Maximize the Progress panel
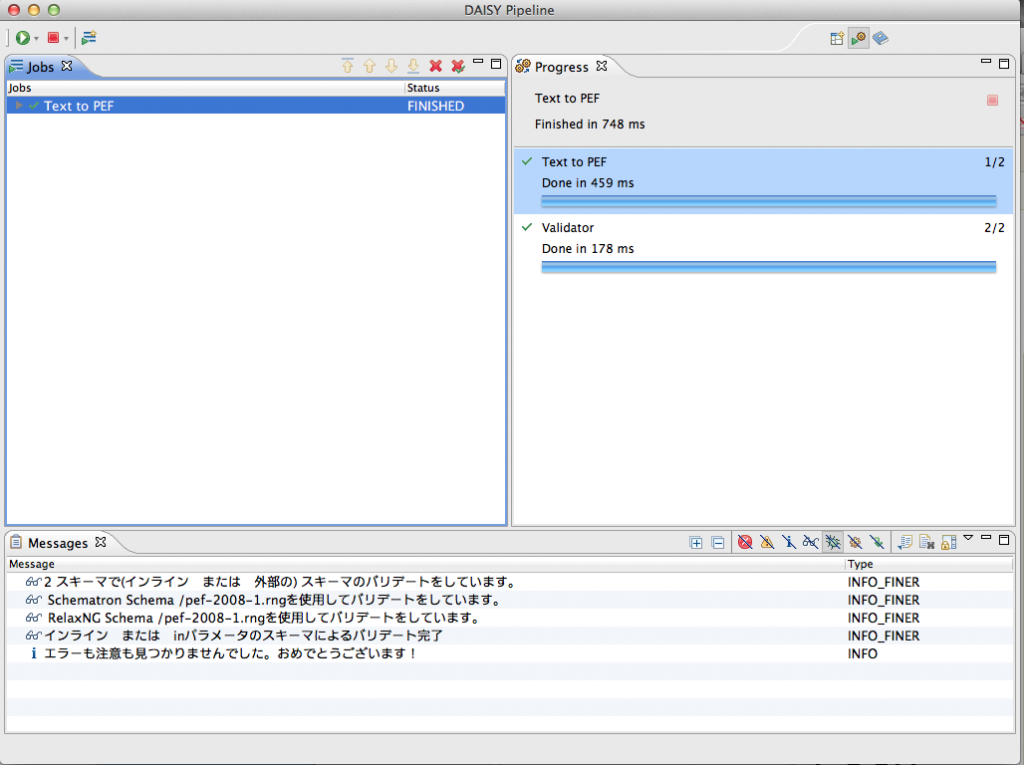 (x=1004, y=63)
